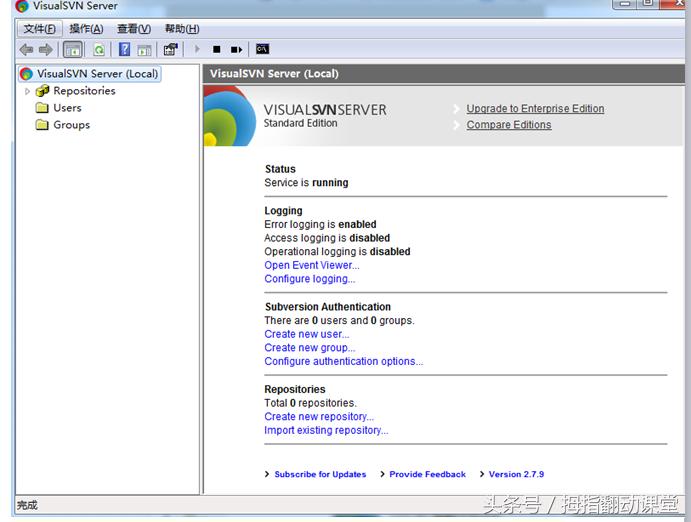Screen dimensions: 691x522
Task: Open the 文件(F) menu
Action: click(x=40, y=29)
